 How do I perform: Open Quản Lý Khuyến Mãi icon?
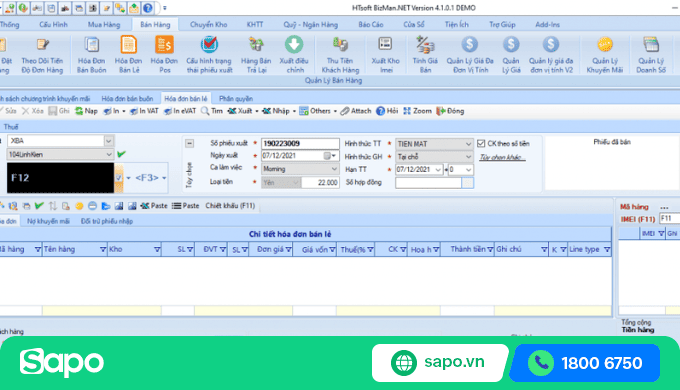click(605, 55)
